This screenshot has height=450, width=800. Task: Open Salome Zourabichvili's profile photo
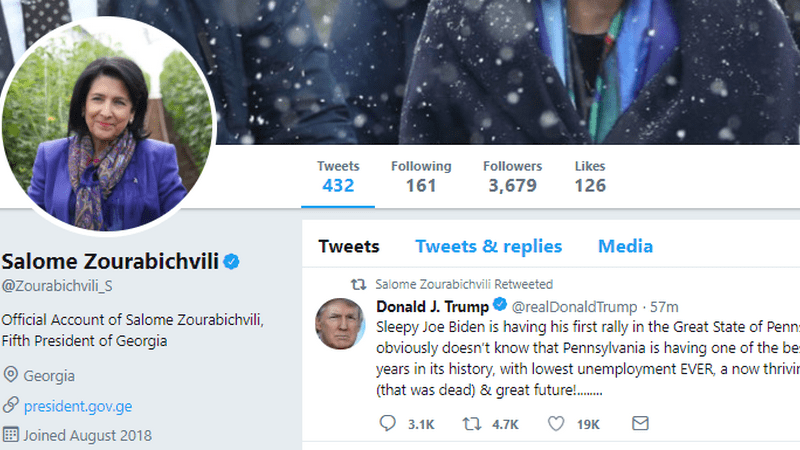click(x=107, y=118)
